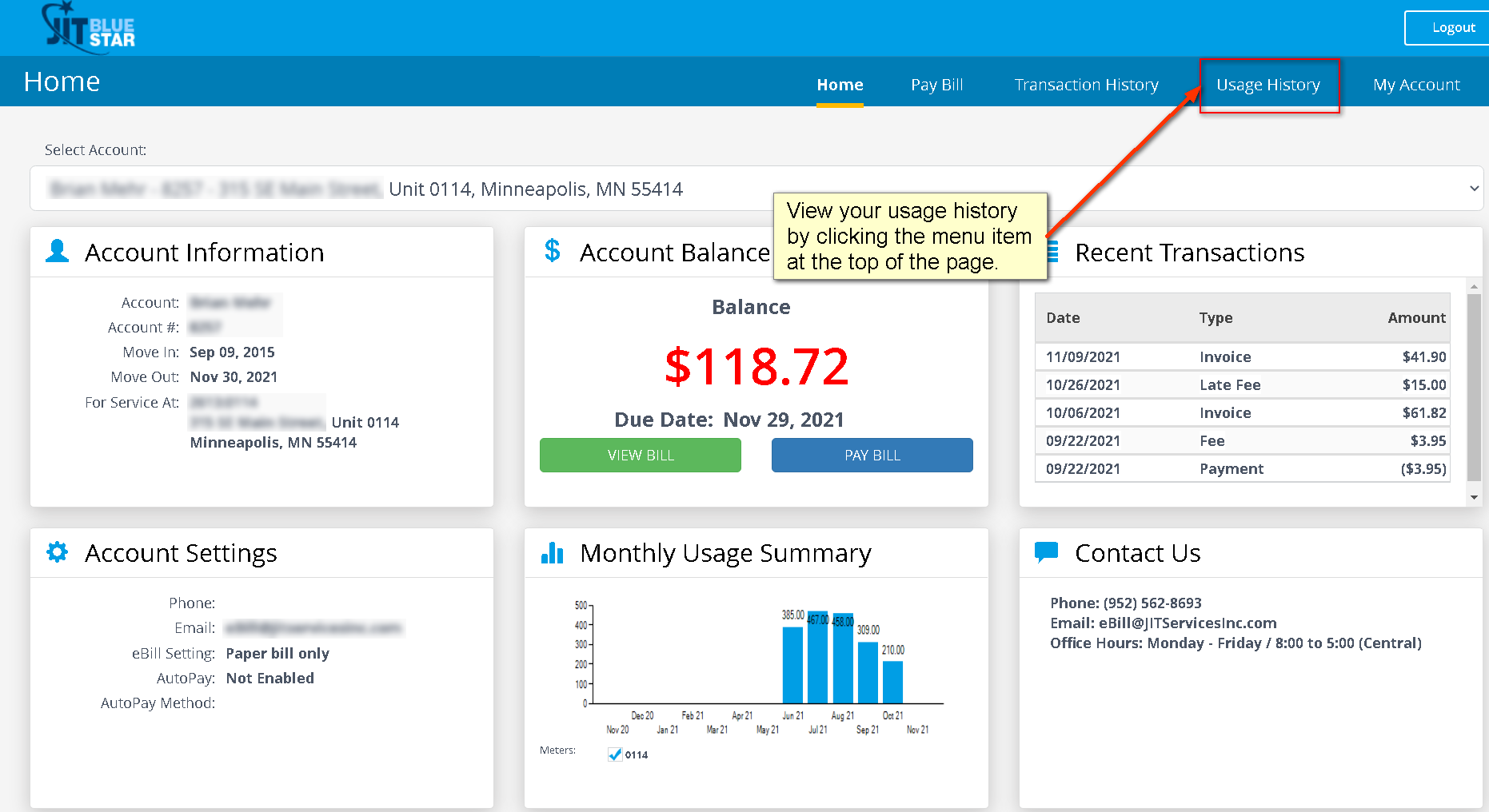Toggle the meter 0114 checkbox
This screenshot has width=1489, height=812.
(x=615, y=754)
